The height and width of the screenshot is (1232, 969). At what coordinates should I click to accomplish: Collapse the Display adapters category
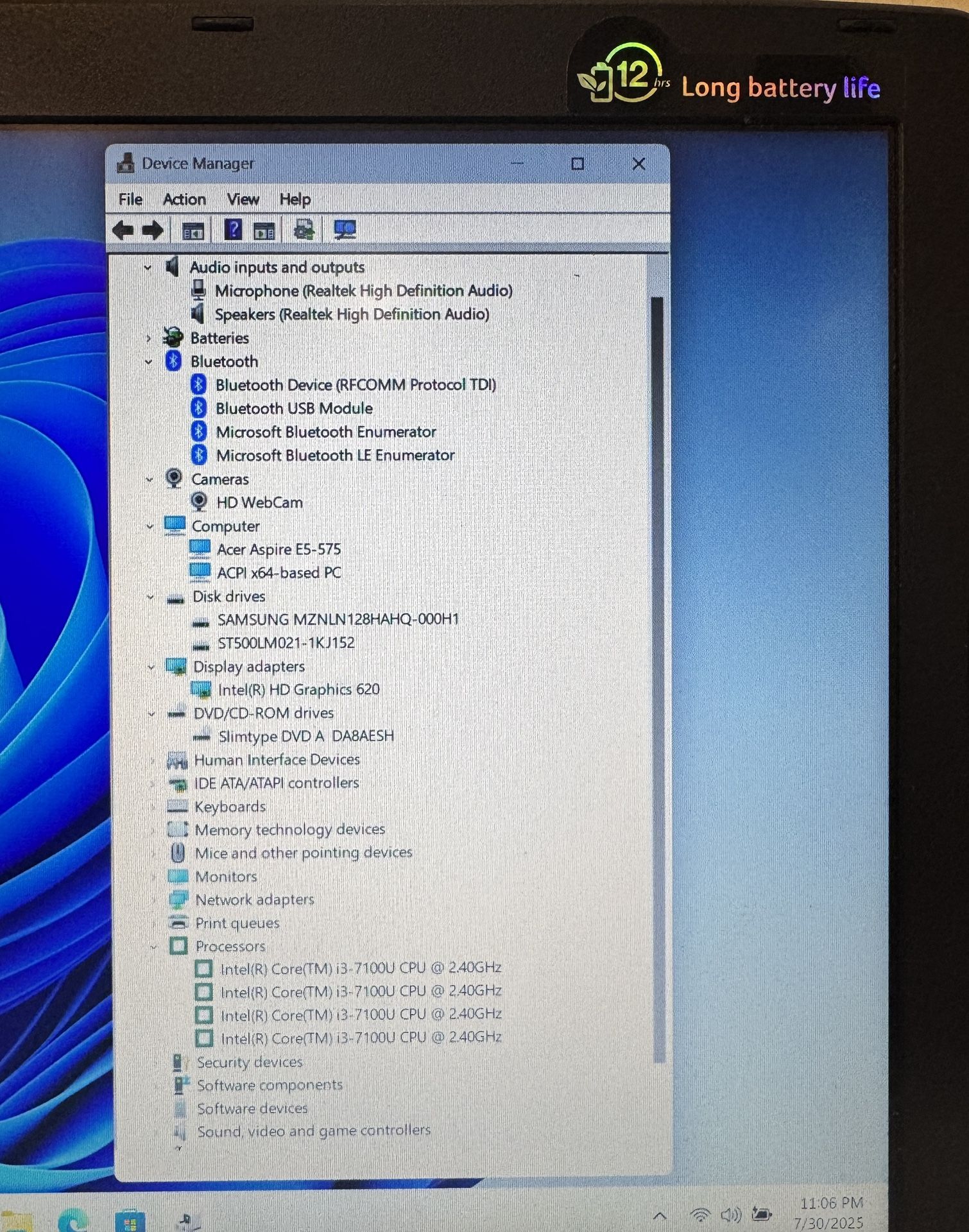151,667
